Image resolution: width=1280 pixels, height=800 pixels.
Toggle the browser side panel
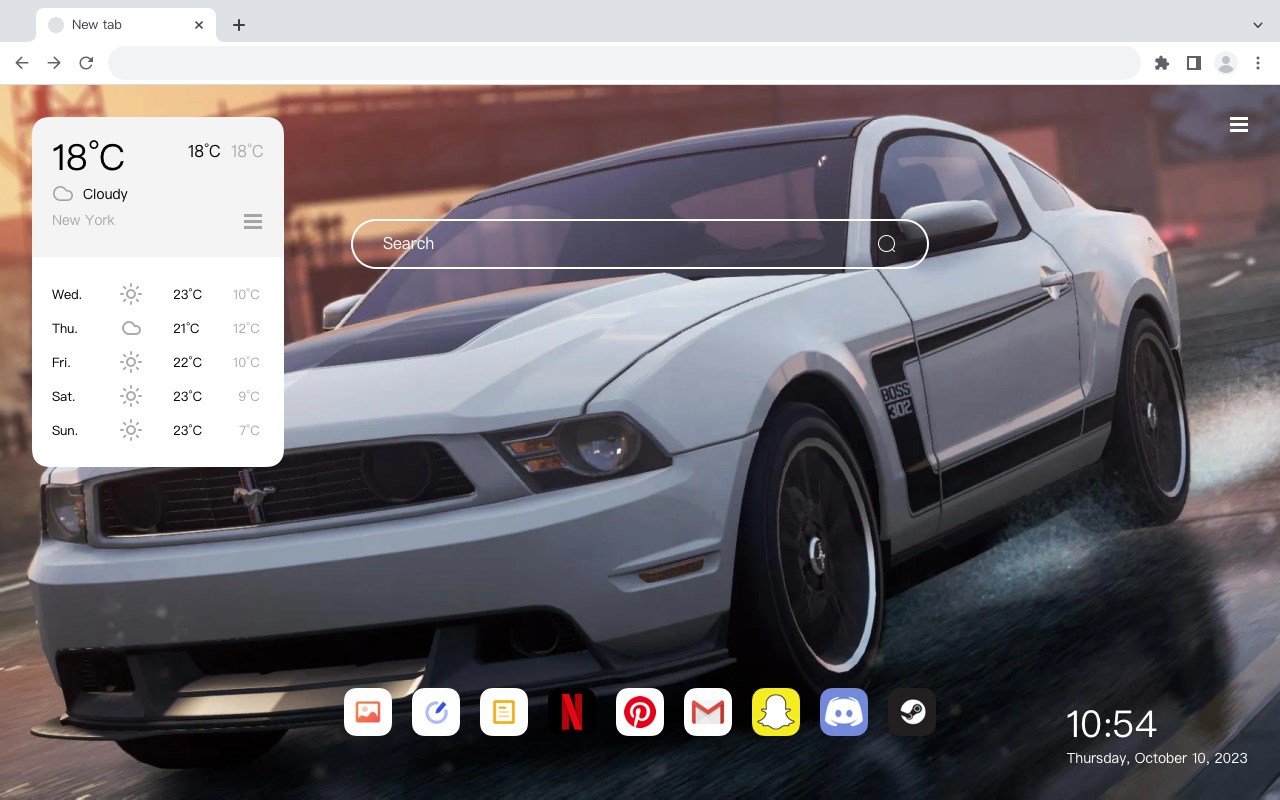1193,63
